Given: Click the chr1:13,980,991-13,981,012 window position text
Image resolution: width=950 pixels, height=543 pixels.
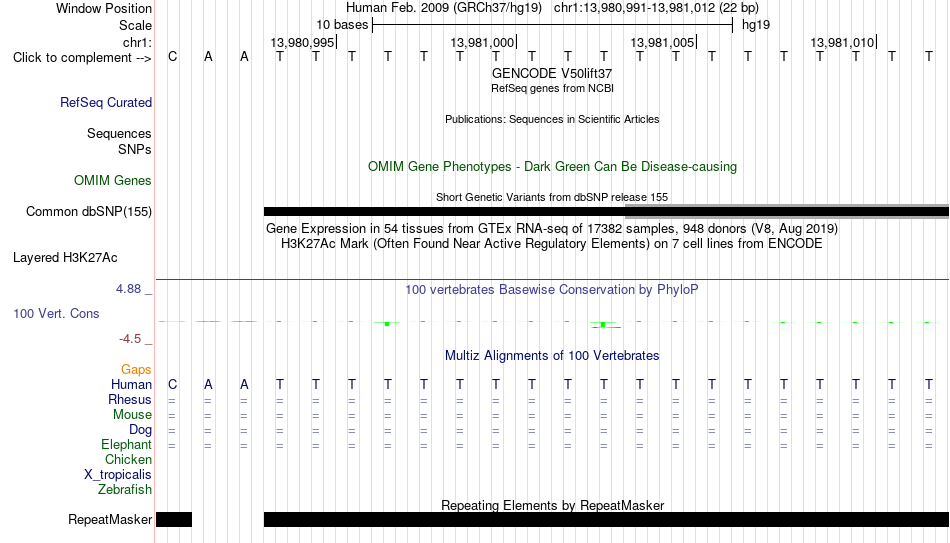Looking at the screenshot, I should [656, 8].
